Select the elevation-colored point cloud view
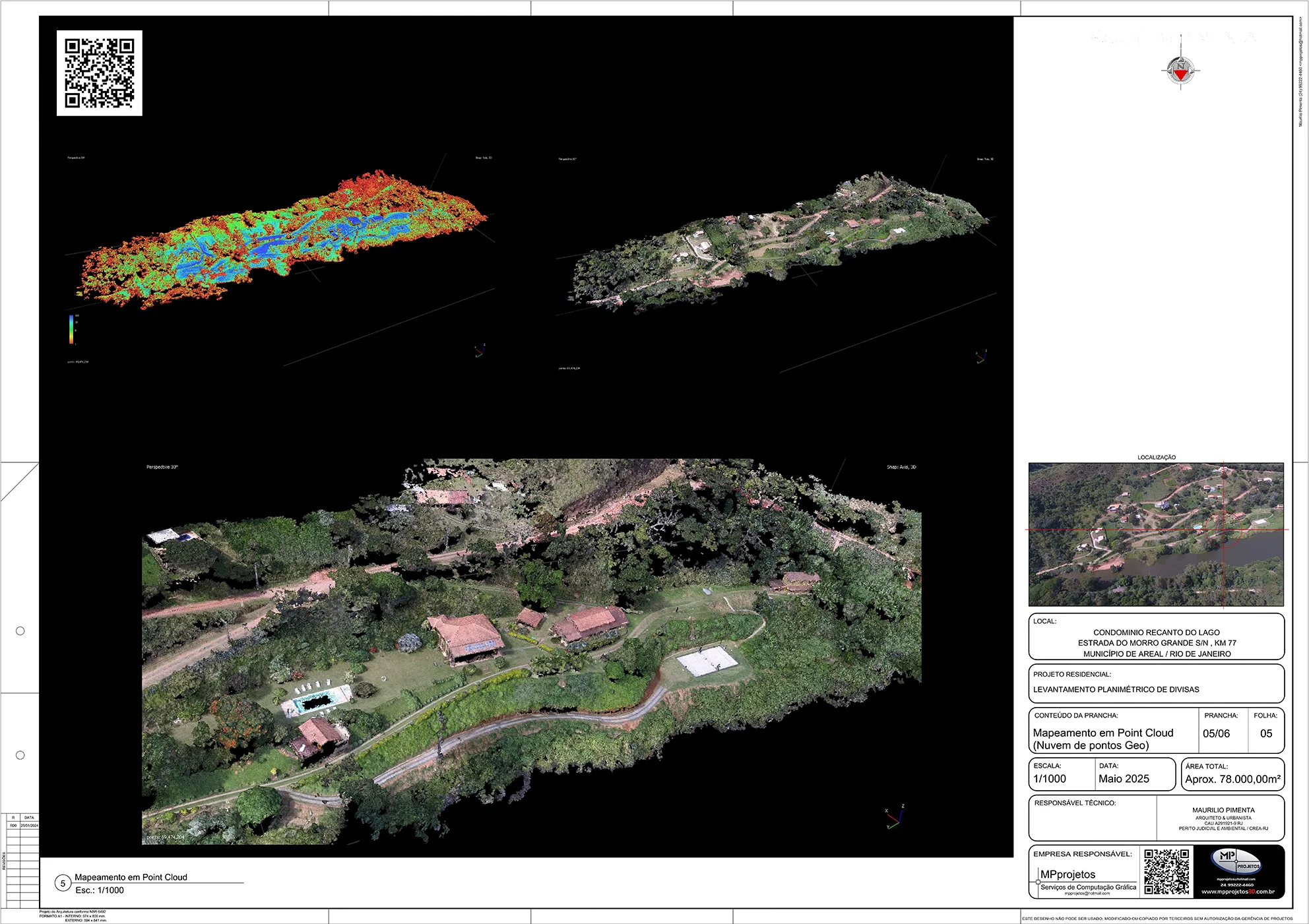1309x924 pixels. point(280,261)
